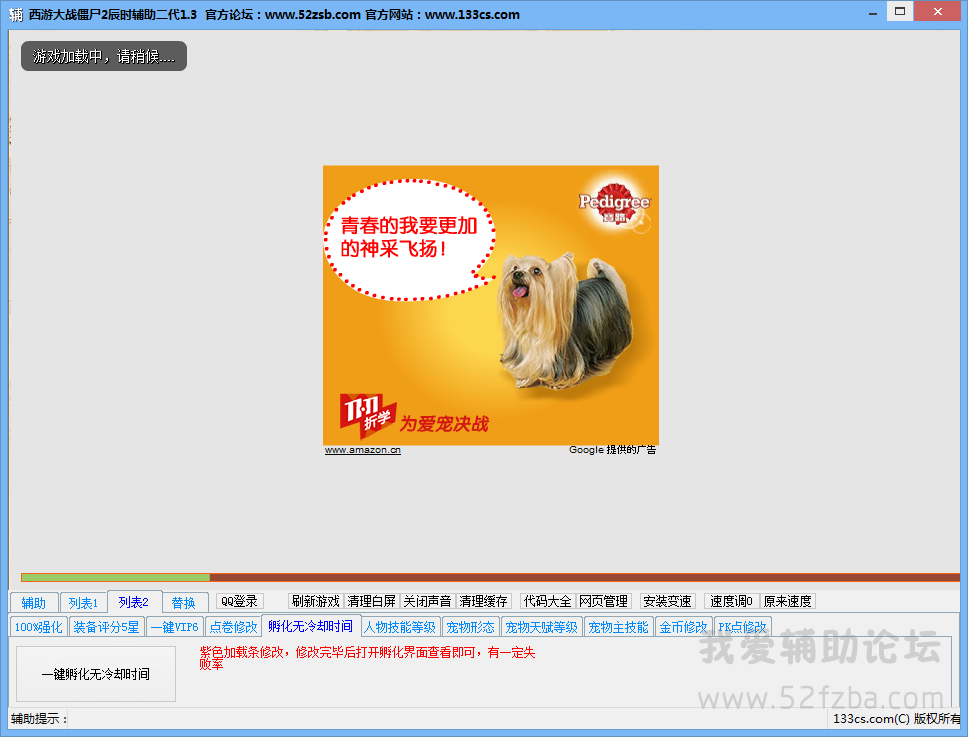Image resolution: width=968 pixels, height=737 pixels.
Task: Click the 清理白屏 button
Action: pos(372,601)
